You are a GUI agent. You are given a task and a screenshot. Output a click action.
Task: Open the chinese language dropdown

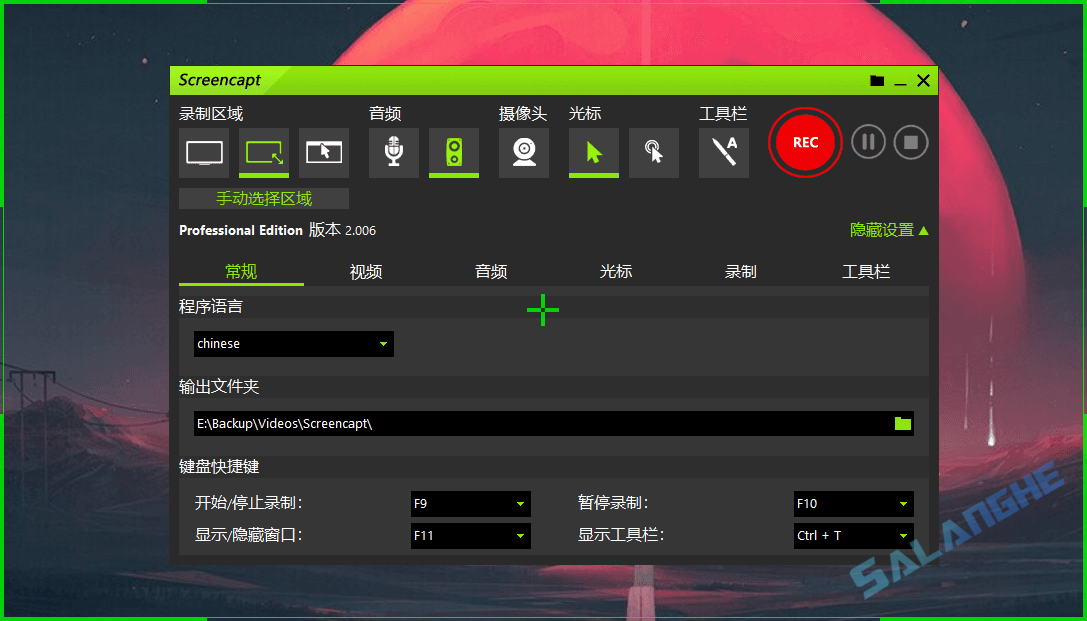(383, 343)
